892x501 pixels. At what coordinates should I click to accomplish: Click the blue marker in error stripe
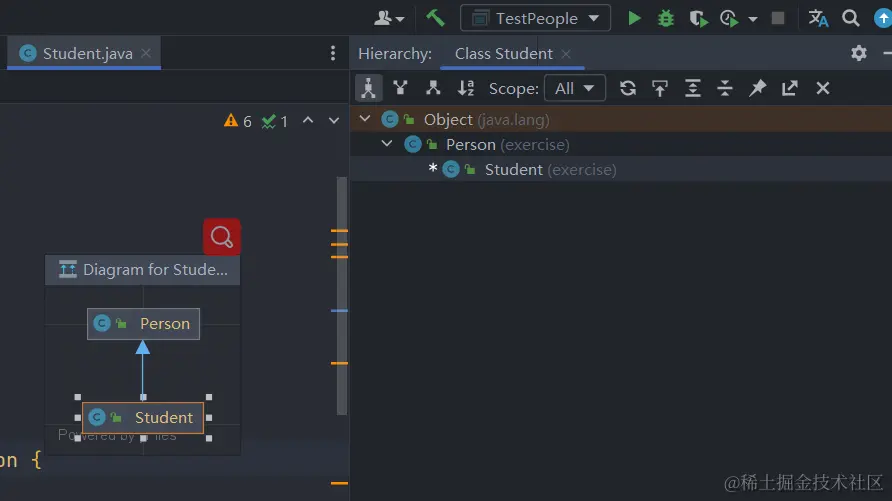[339, 310]
